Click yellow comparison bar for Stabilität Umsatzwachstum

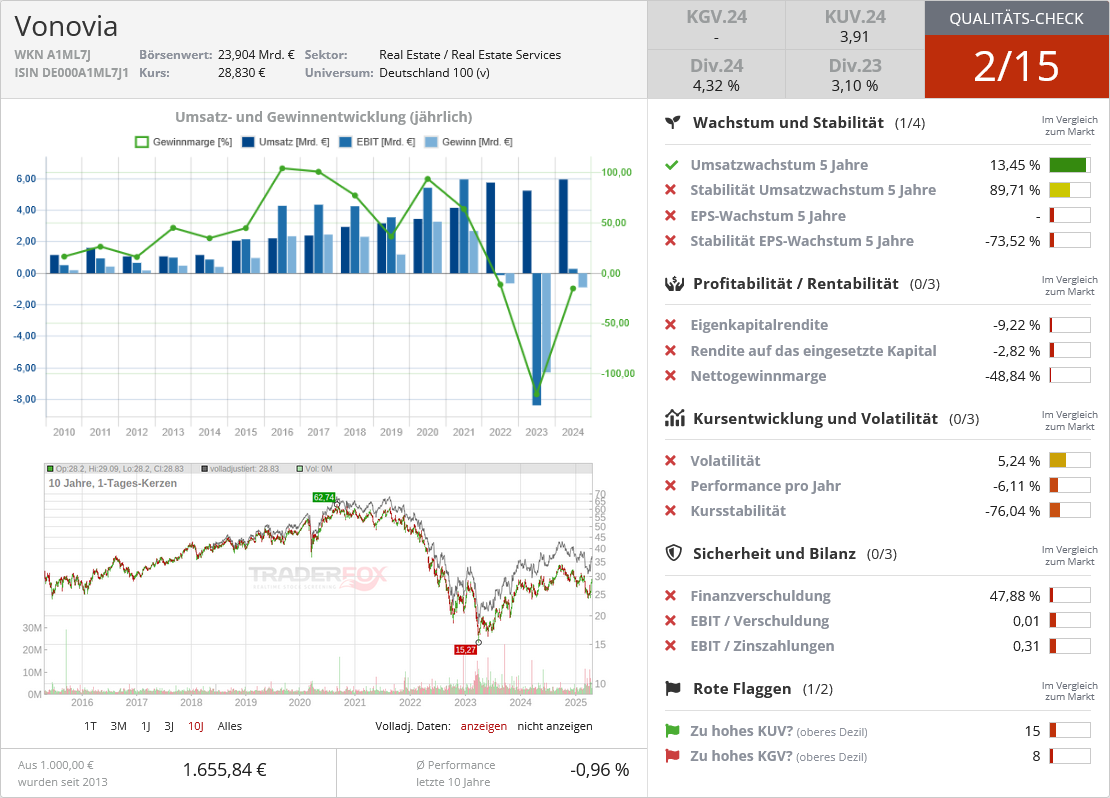coord(1070,190)
